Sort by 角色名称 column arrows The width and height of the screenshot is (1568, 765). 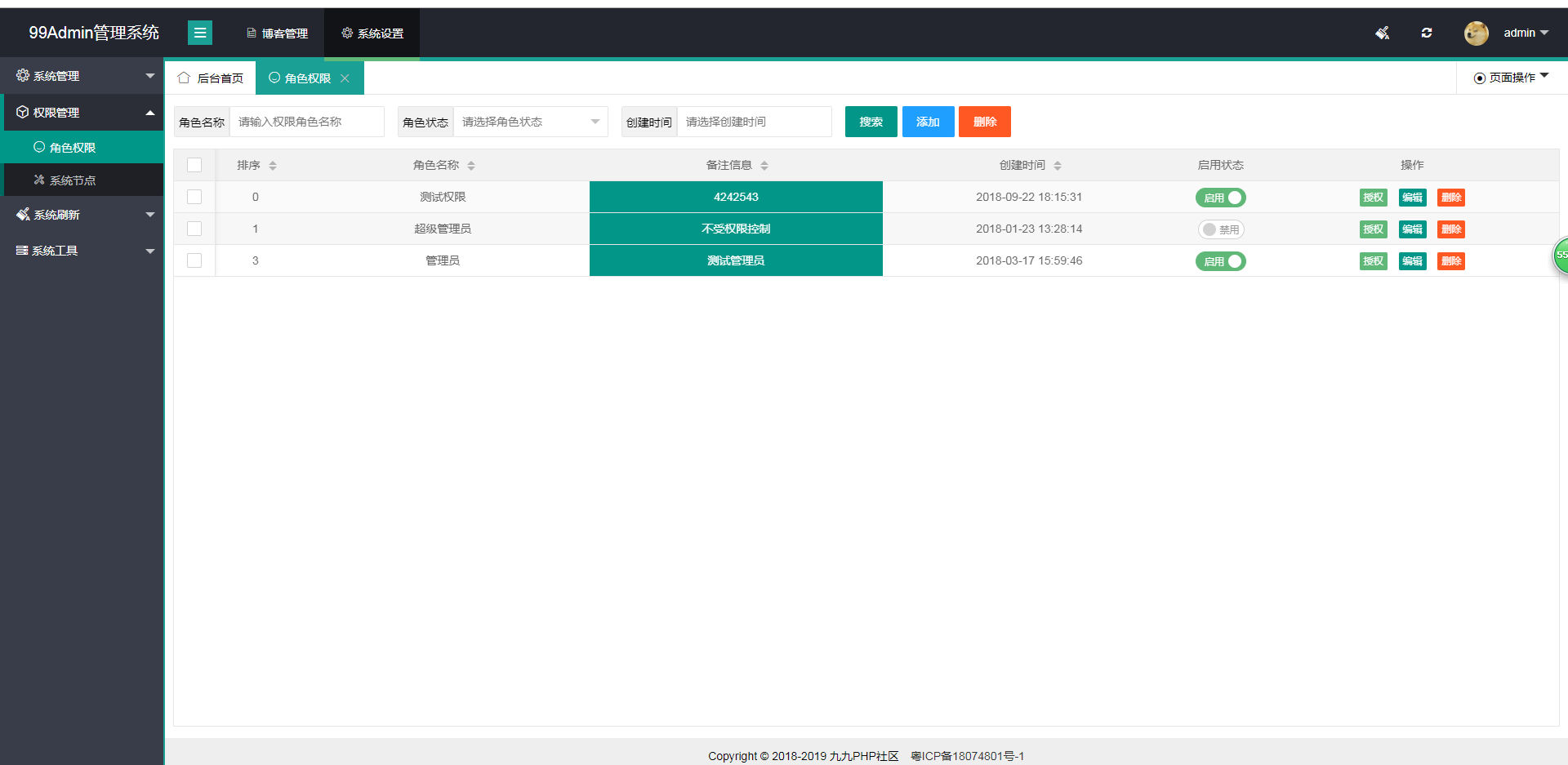(471, 166)
